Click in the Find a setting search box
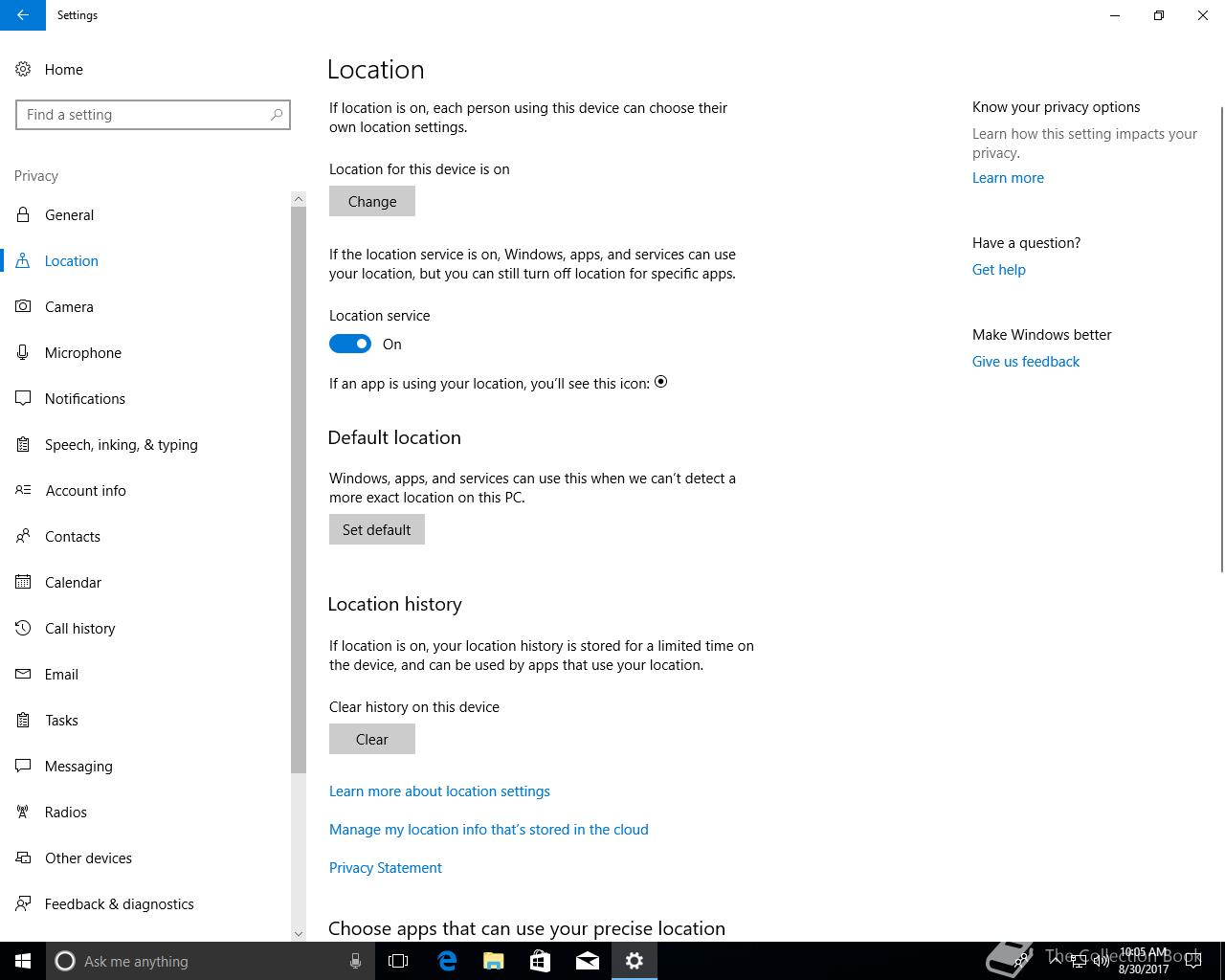The height and width of the screenshot is (980, 1225). (x=153, y=115)
